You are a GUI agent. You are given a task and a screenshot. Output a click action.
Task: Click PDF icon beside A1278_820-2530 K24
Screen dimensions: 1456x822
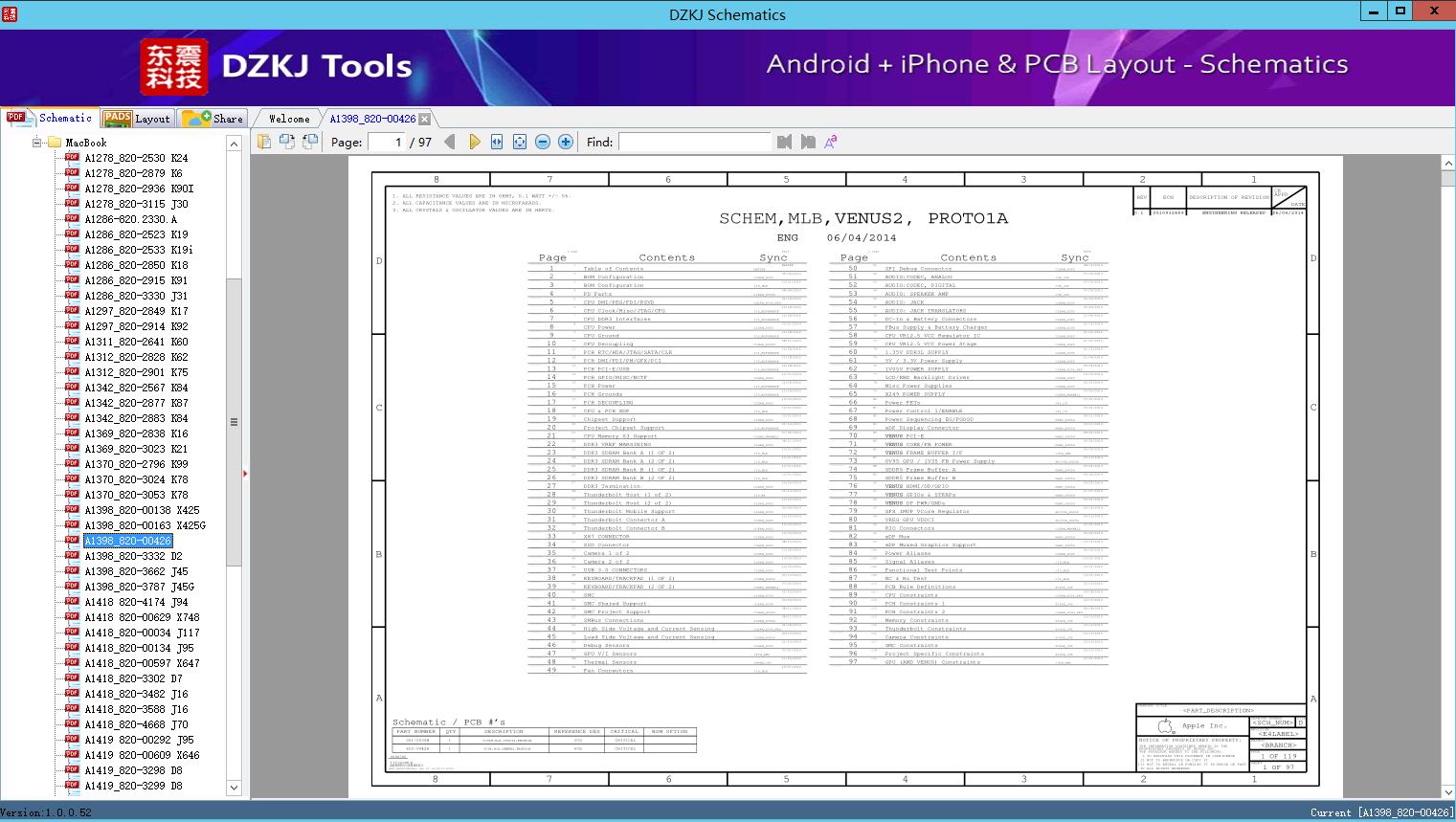pyautogui.click(x=72, y=157)
